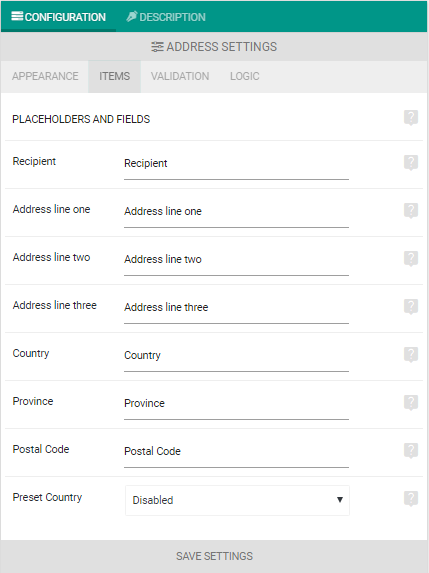Select the Items tab
Screen dimensions: 429x573
coord(114,76)
